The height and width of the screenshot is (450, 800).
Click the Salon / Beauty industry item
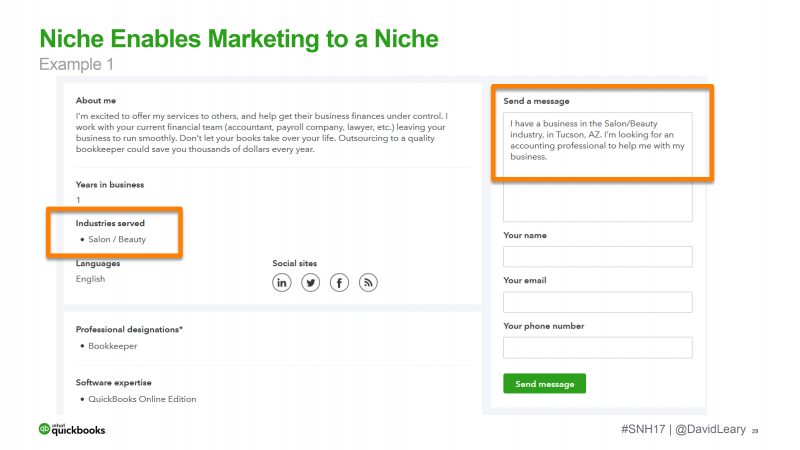pyautogui.click(x=116, y=240)
